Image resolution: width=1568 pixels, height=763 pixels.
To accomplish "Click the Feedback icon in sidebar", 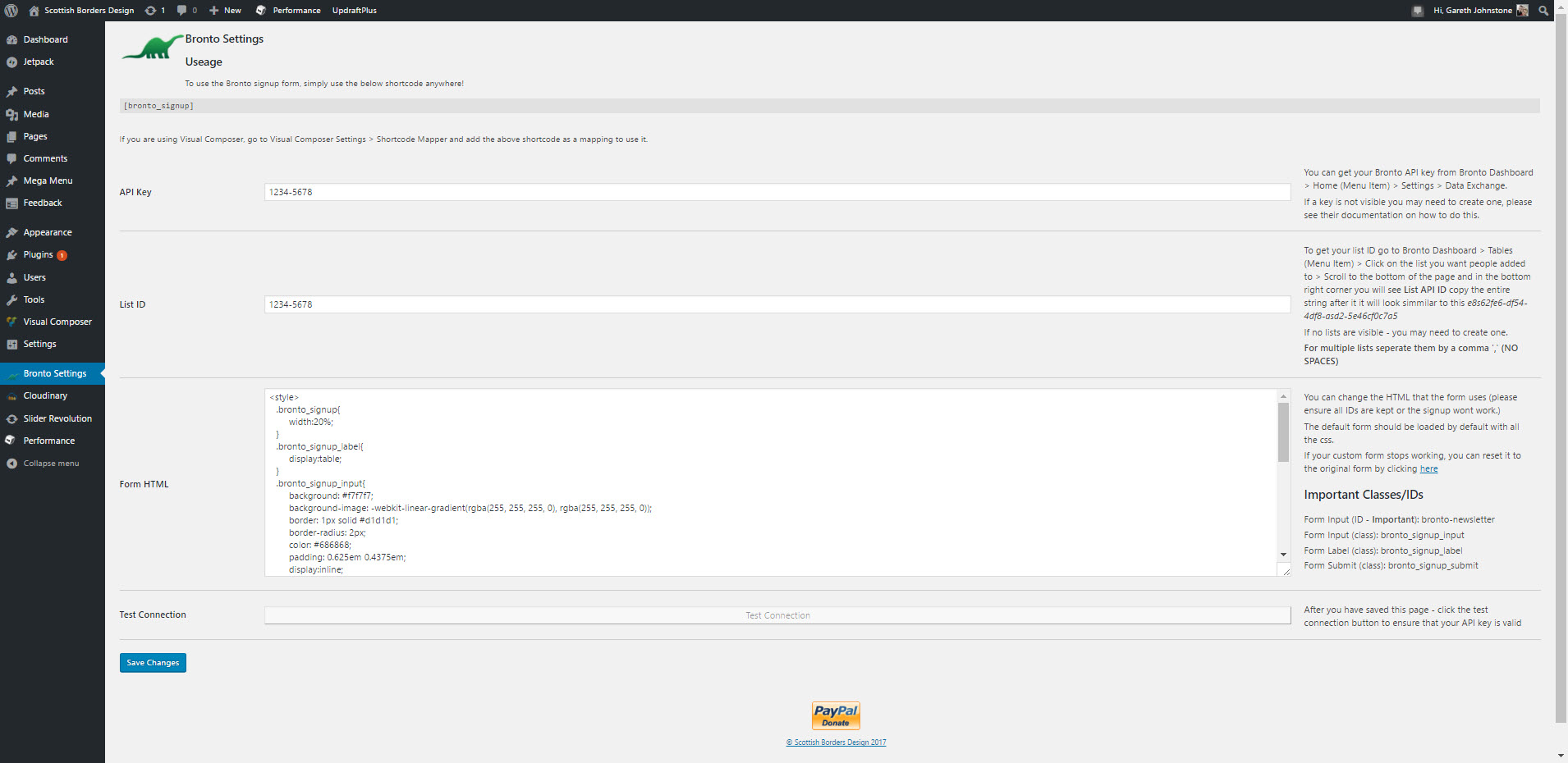I will [11, 203].
